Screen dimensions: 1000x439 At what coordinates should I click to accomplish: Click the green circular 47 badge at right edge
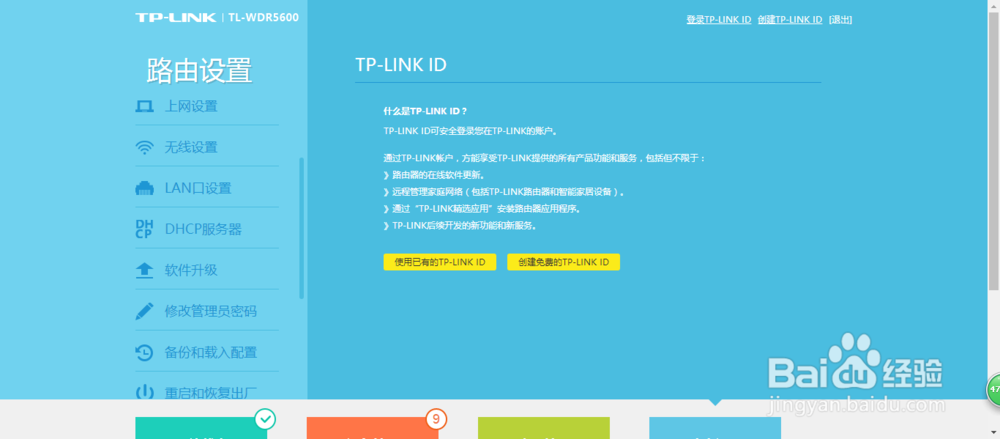pyautogui.click(x=994, y=389)
